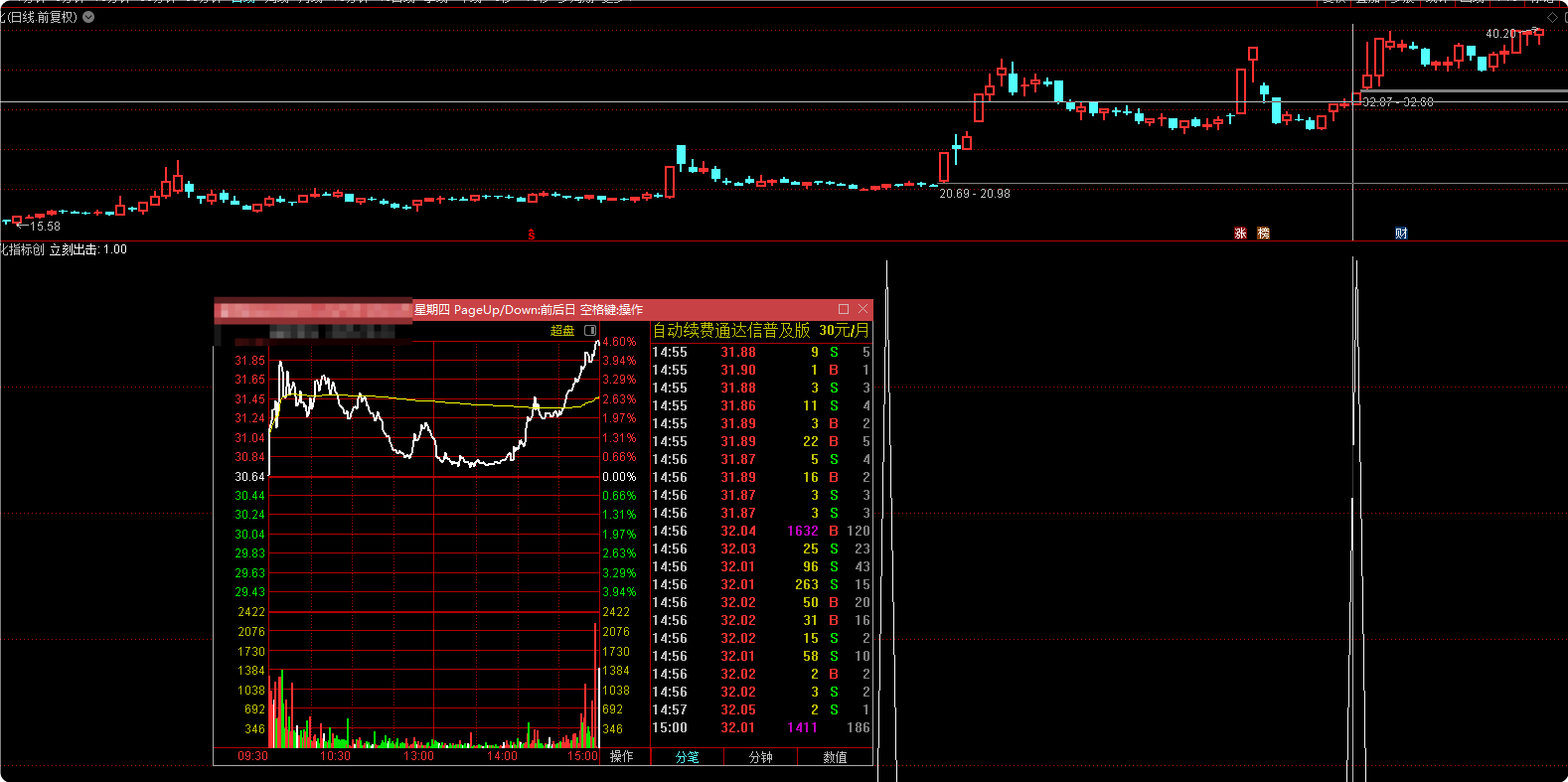1568x782 pixels.
Task: Select the 1632 lot trade row
Action: 761,532
